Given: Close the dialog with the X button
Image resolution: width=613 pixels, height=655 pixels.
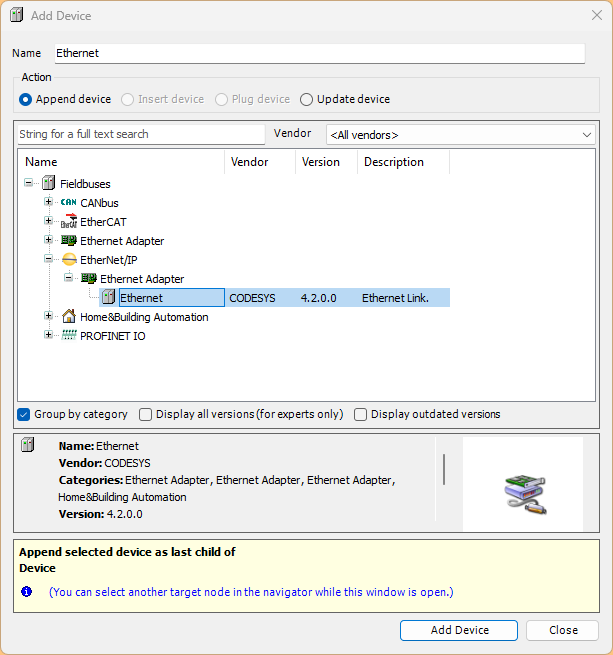Looking at the screenshot, I should click(x=597, y=15).
